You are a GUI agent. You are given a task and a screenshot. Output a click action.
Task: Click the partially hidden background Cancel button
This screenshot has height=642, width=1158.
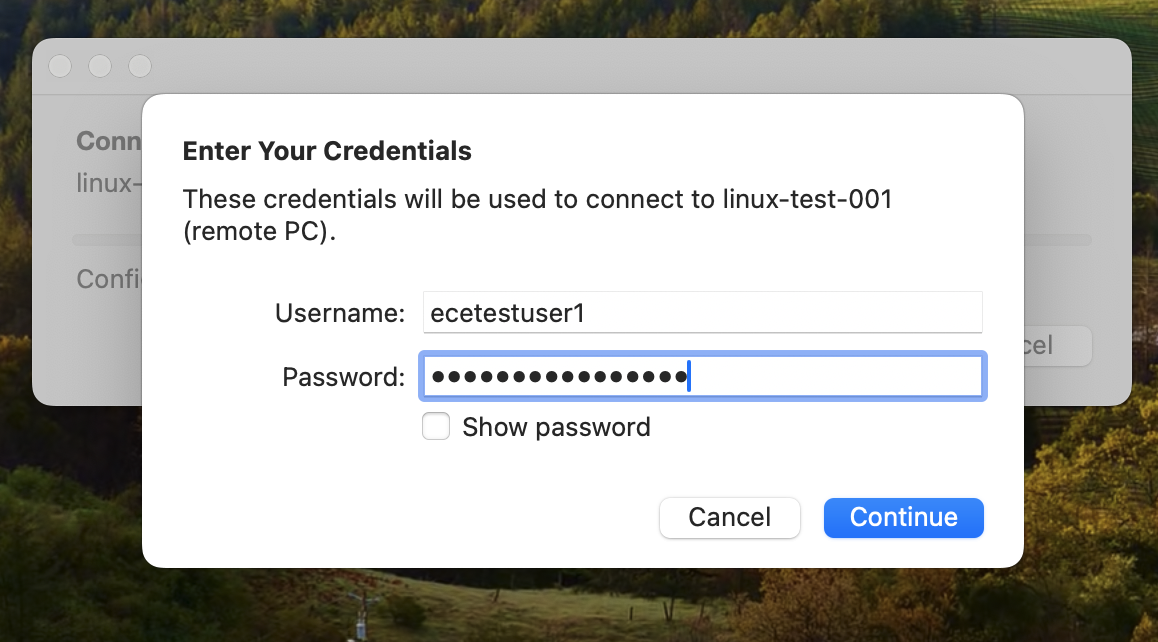[x=1058, y=345]
